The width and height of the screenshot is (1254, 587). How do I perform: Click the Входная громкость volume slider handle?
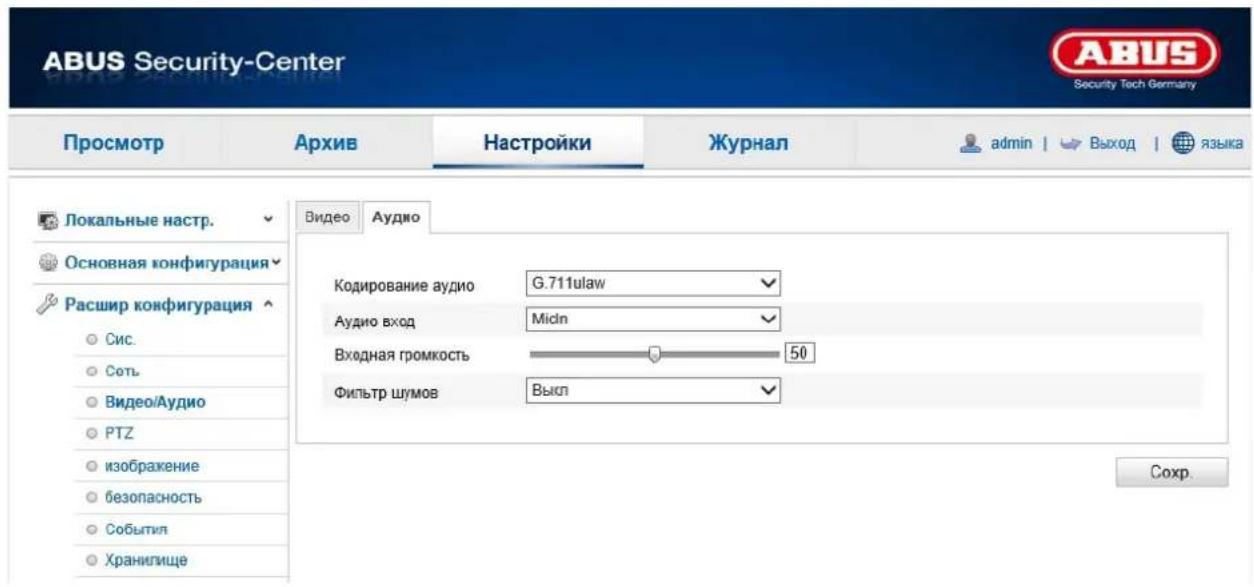655,353
